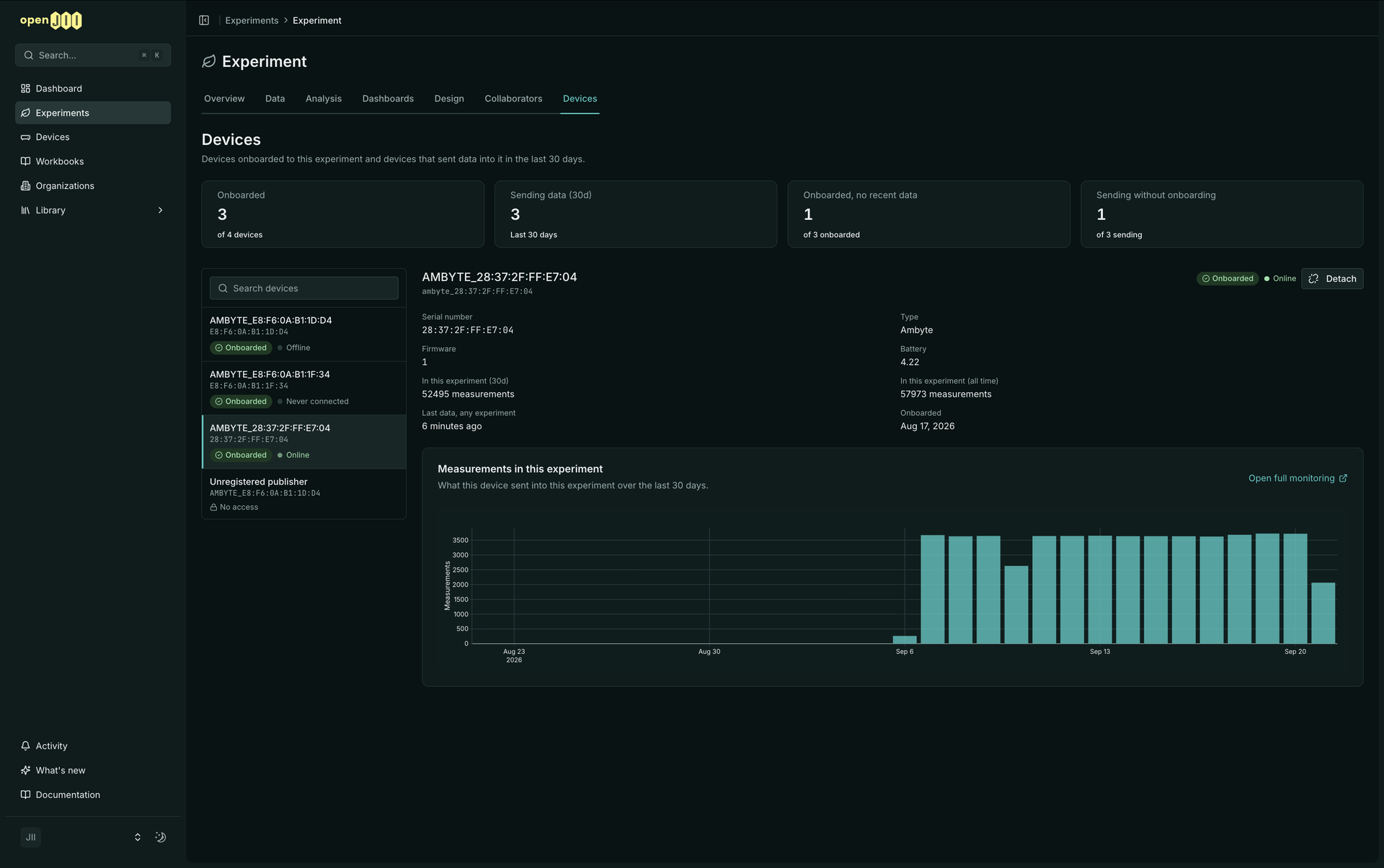Open Documentation in the sidebar
Viewport: 1384px width, 868px height.
[93, 795]
